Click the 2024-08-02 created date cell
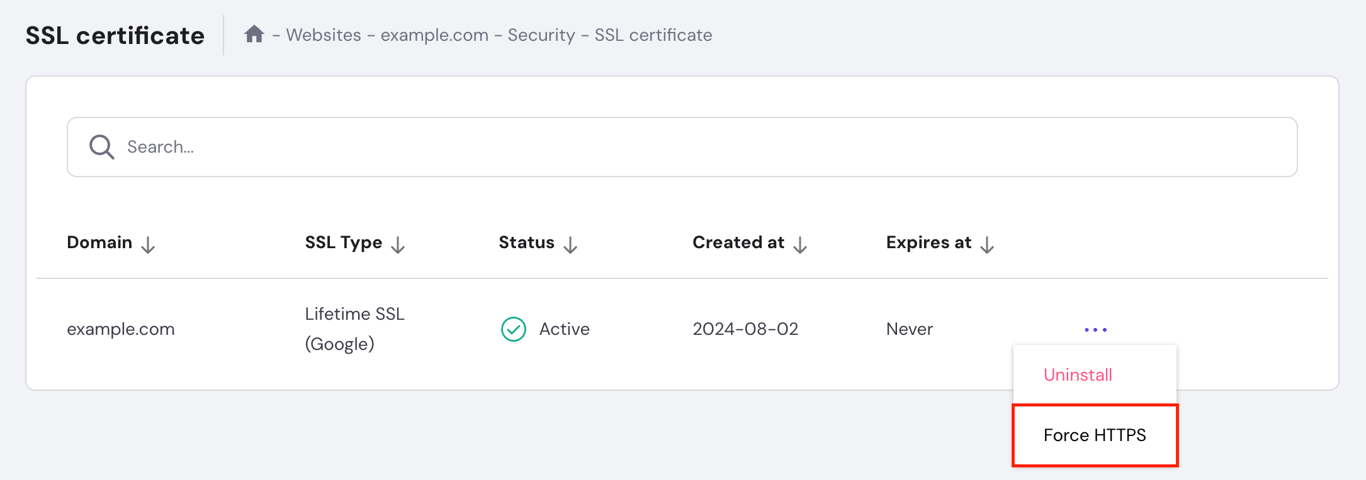 (745, 329)
